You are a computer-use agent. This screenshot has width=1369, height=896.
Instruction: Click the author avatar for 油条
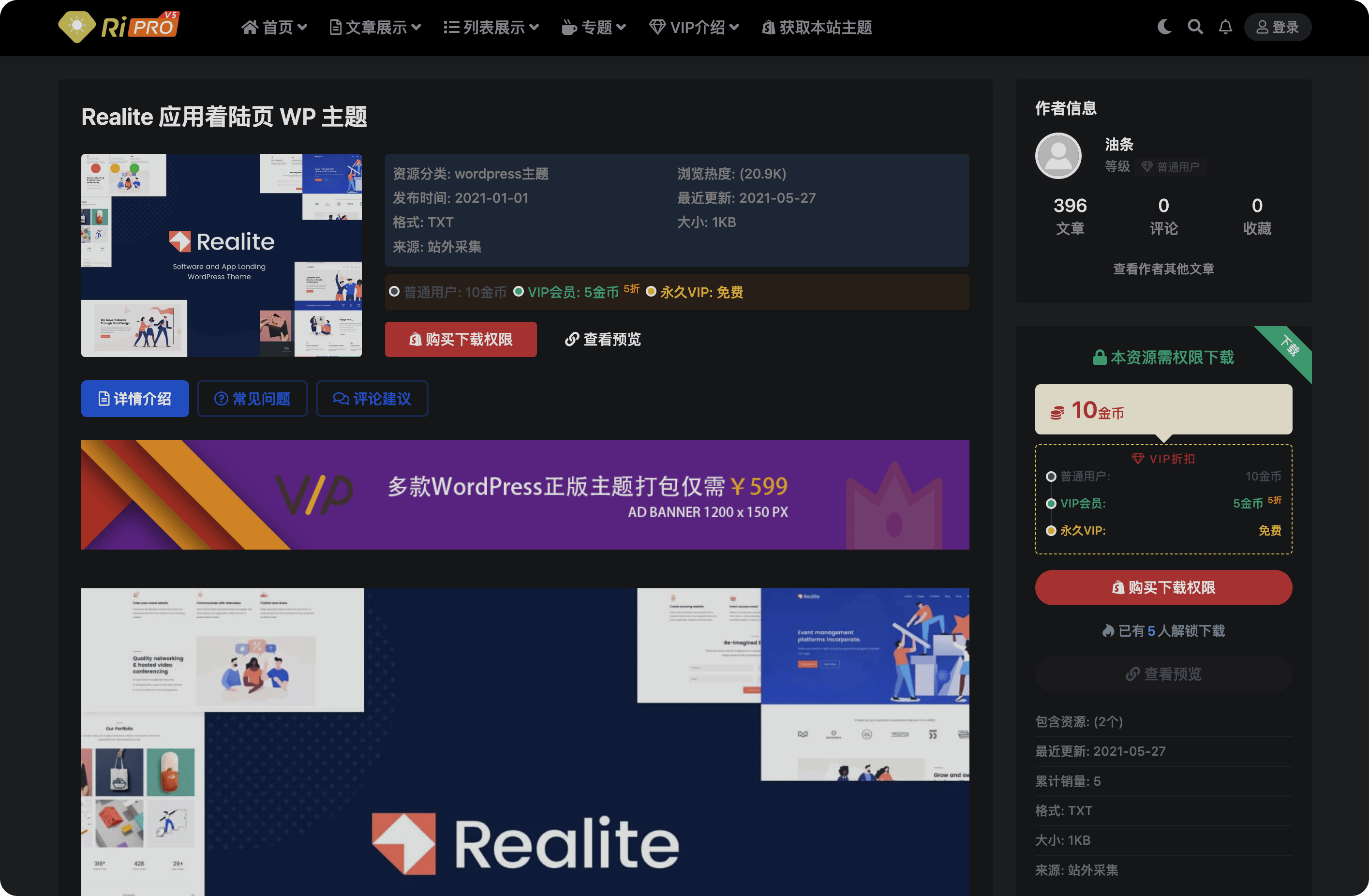[x=1058, y=156]
